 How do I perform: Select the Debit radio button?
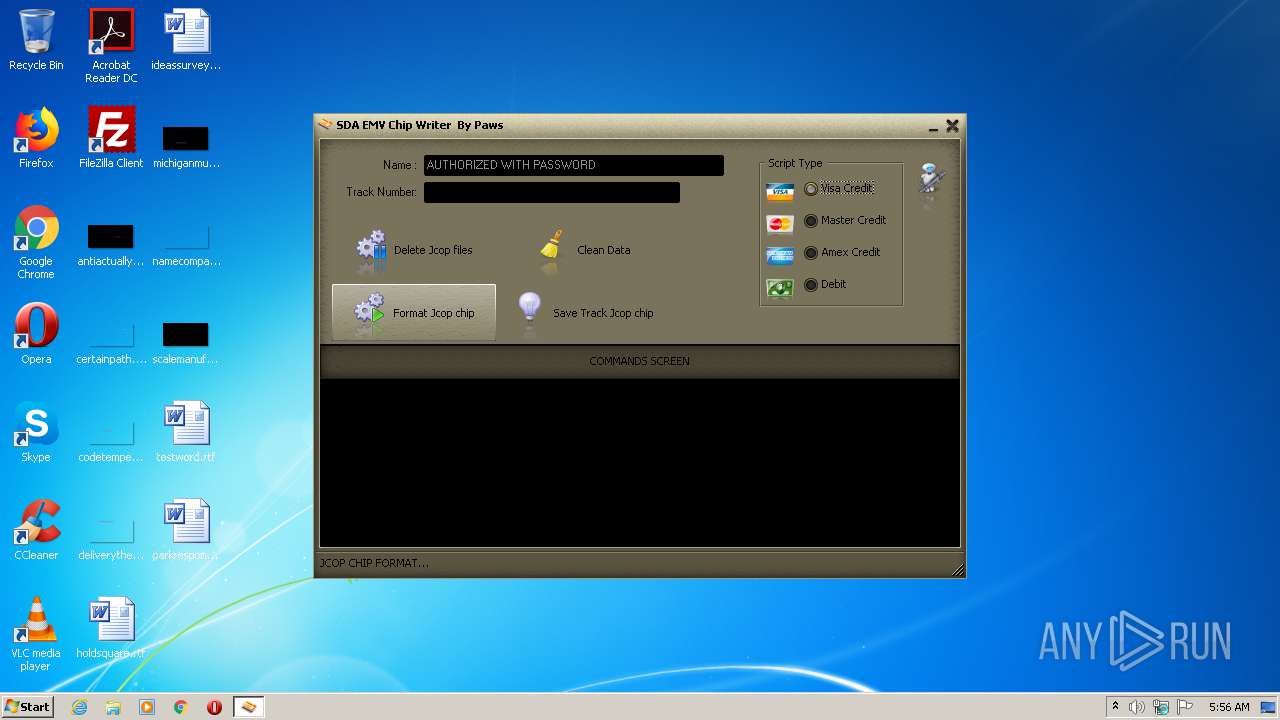(x=811, y=284)
